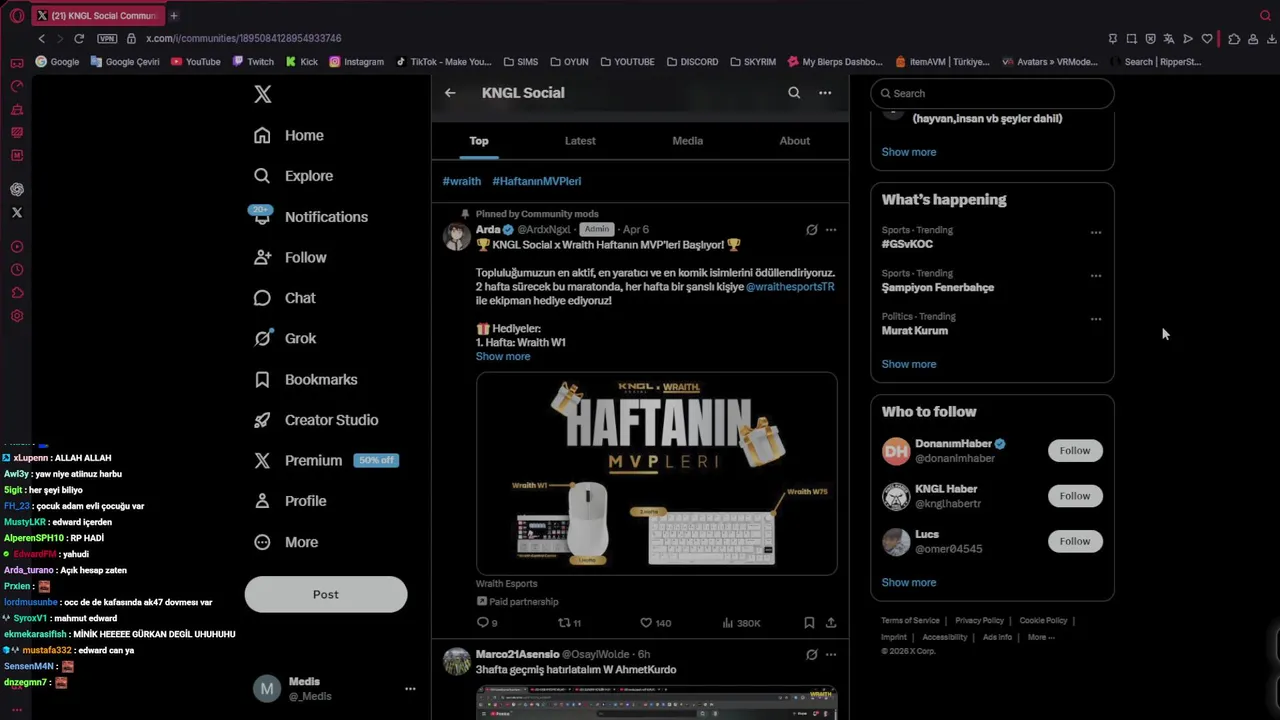Open more options on Arda's post

tap(831, 230)
